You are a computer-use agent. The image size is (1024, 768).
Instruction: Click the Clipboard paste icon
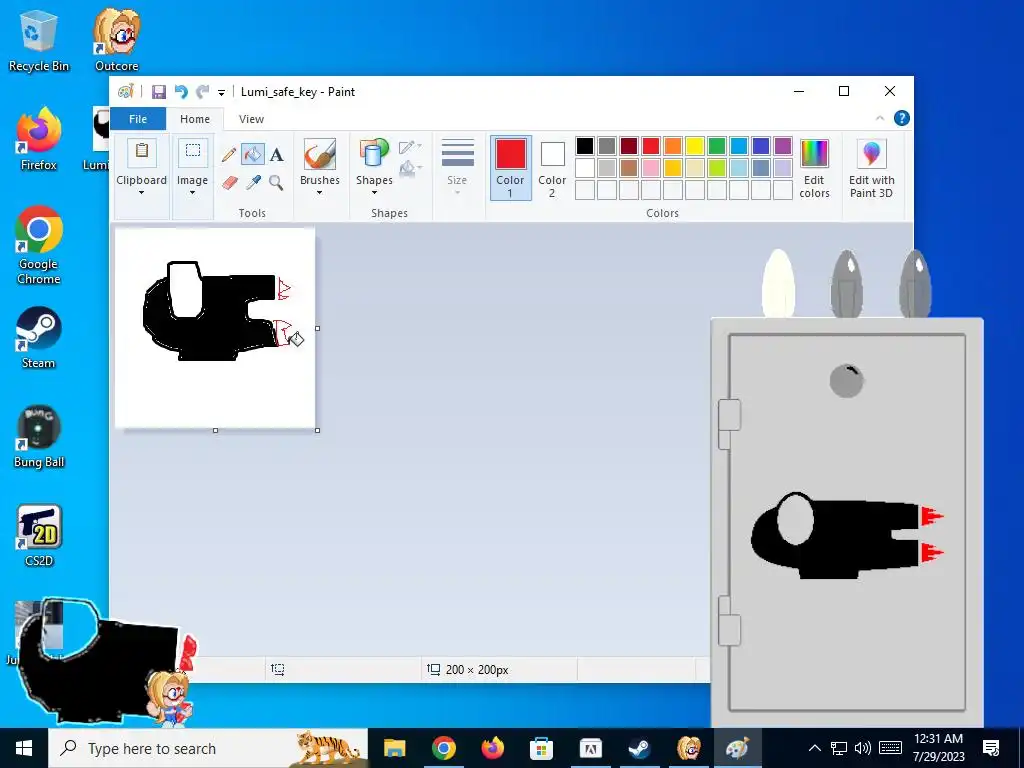point(142,152)
